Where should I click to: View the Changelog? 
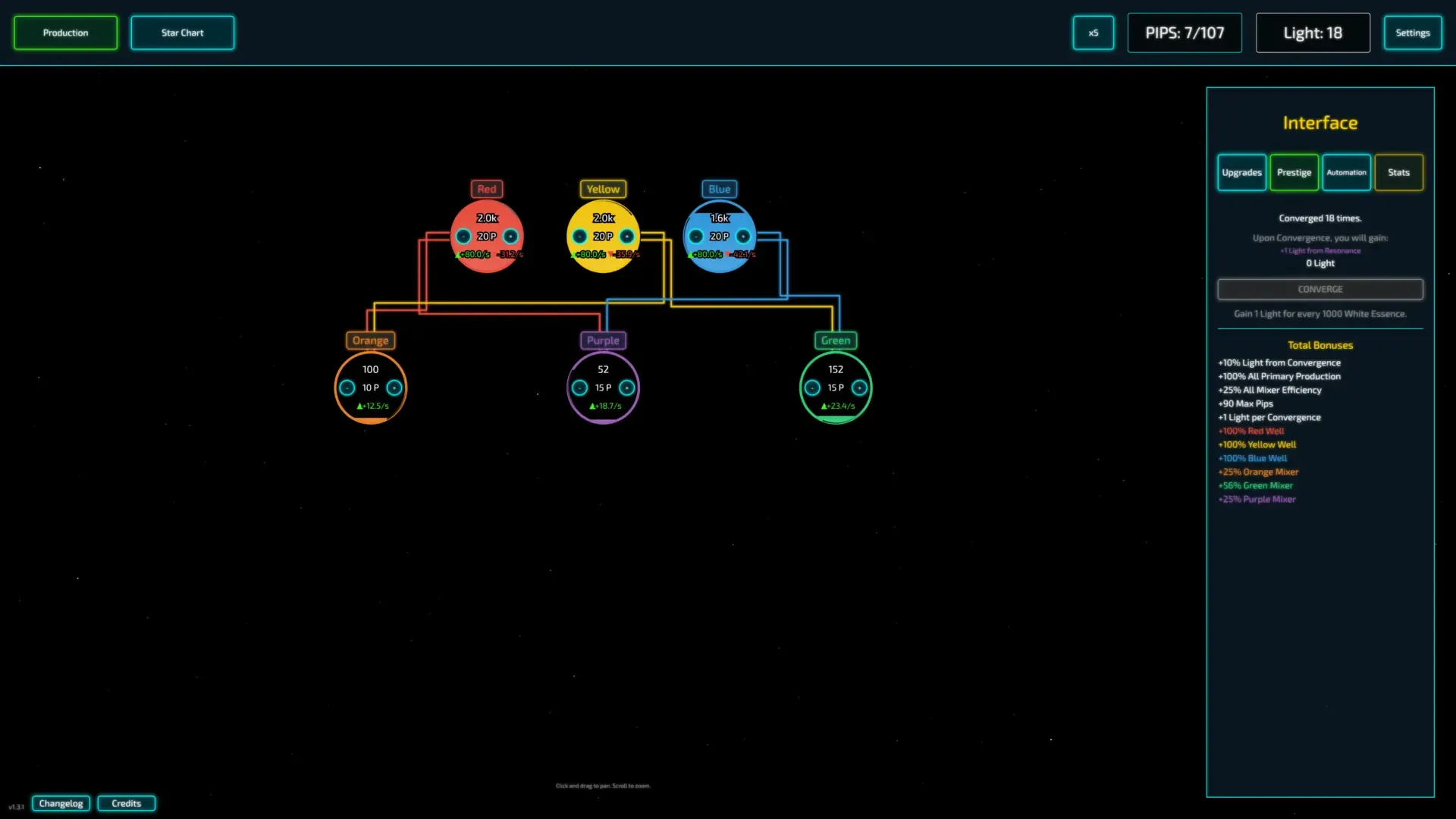61,804
